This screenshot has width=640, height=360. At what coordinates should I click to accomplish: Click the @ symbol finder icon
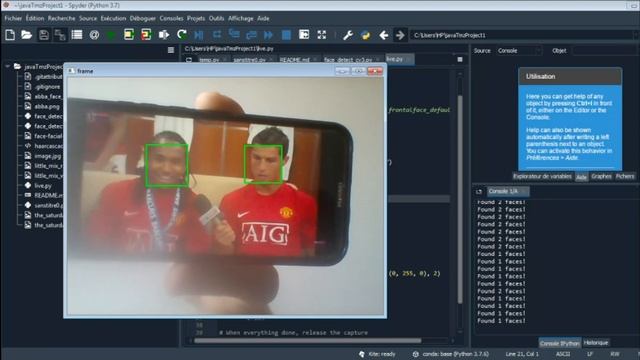(94, 35)
